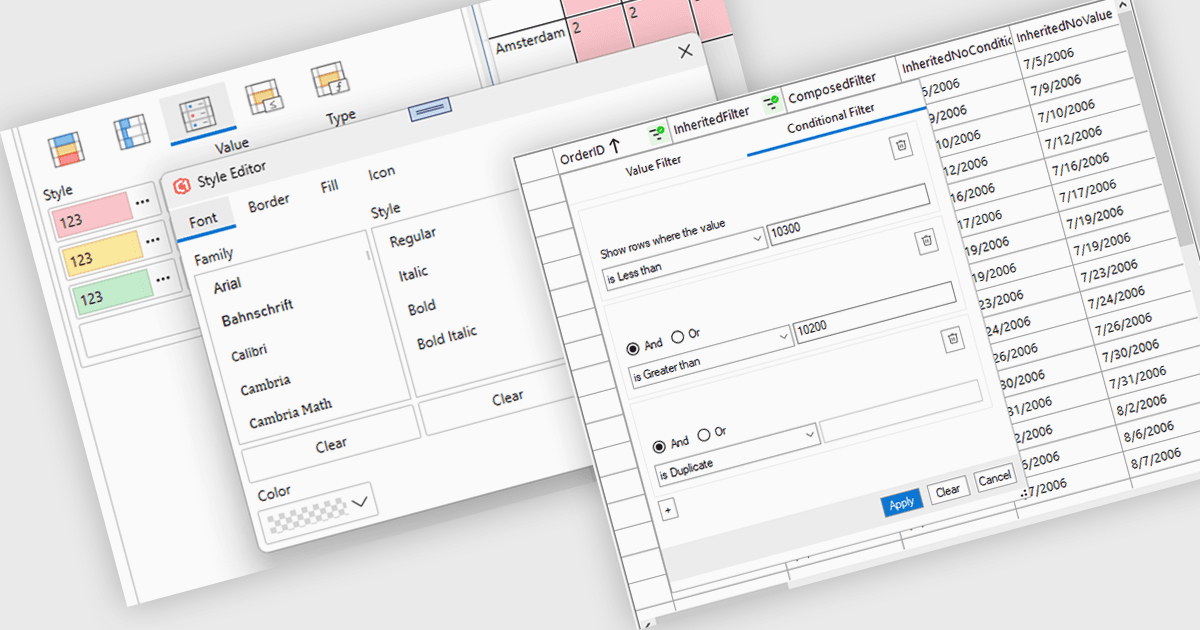The width and height of the screenshot is (1200, 630).
Task: Open ellipsis menu next to pink 123 style
Action: click(143, 204)
